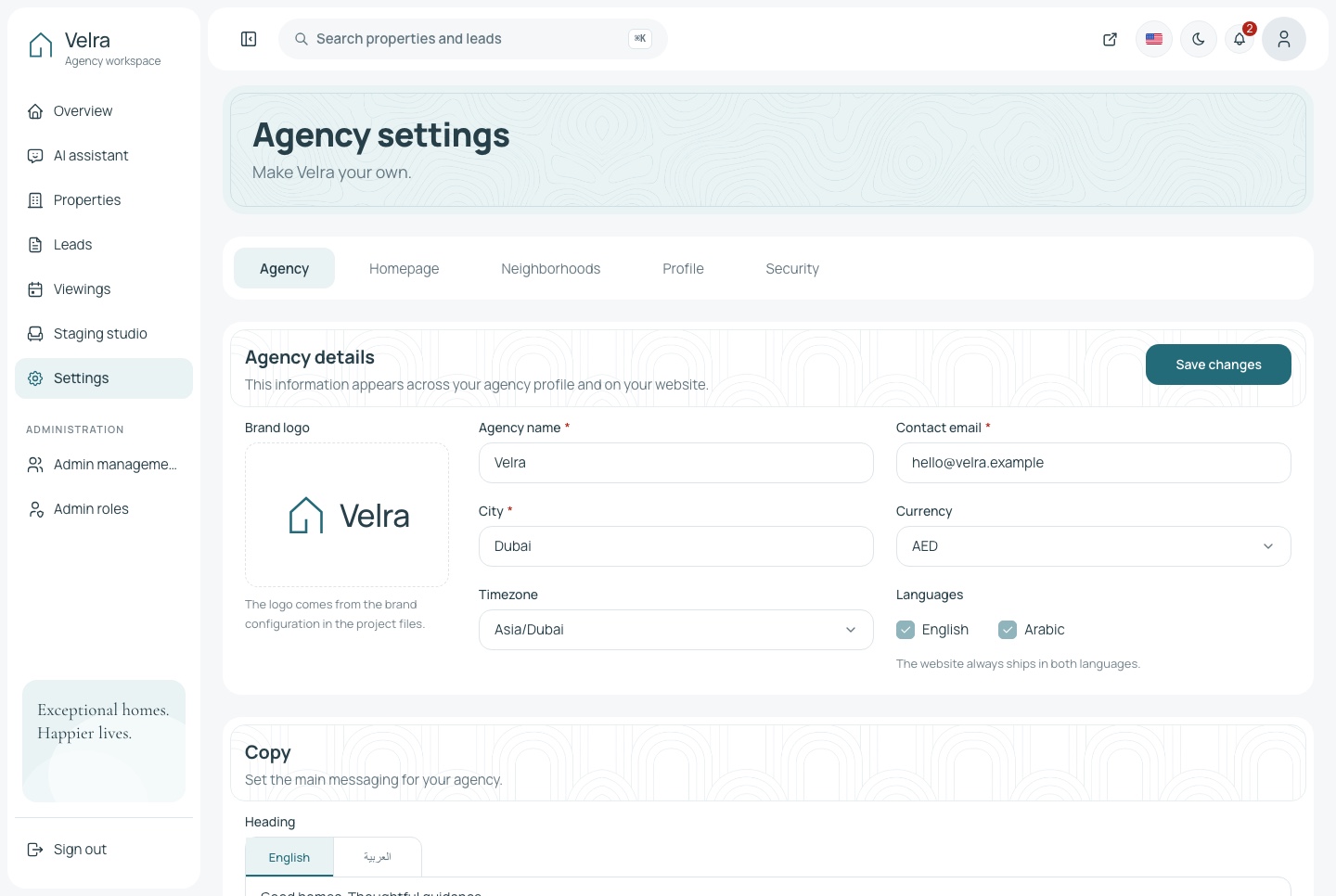
Task: Switch to the Security tab
Action: pyautogui.click(x=792, y=268)
